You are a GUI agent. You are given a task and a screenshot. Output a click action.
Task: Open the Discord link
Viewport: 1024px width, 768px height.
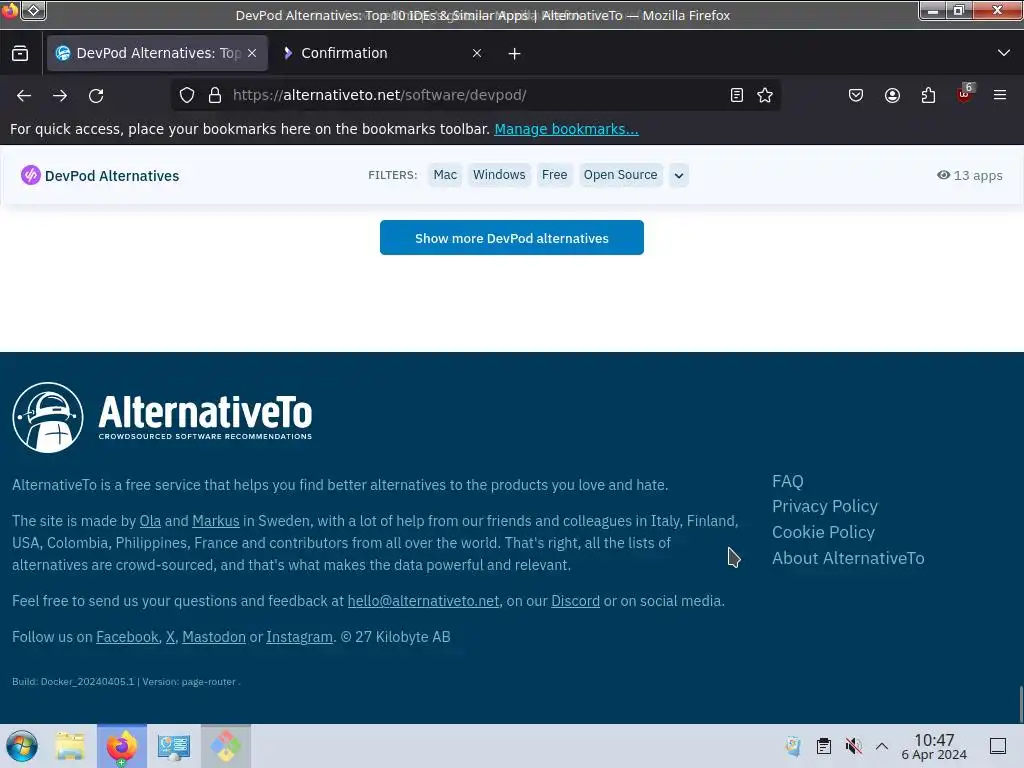(575, 601)
